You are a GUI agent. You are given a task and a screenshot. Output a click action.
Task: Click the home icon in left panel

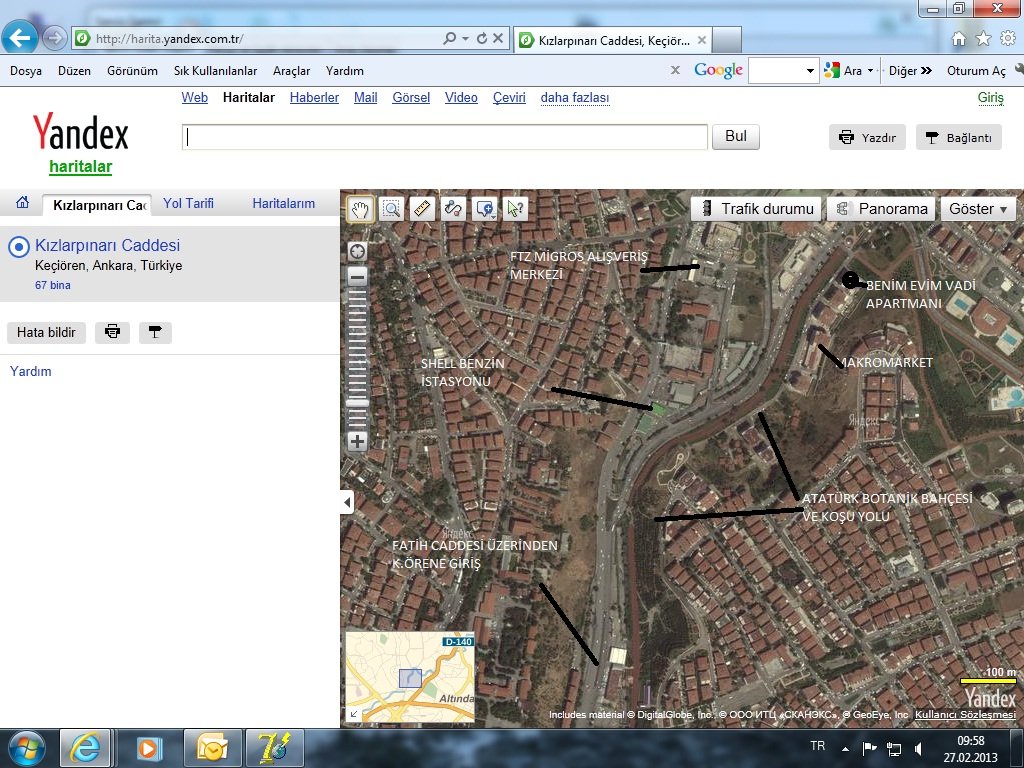tap(22, 202)
